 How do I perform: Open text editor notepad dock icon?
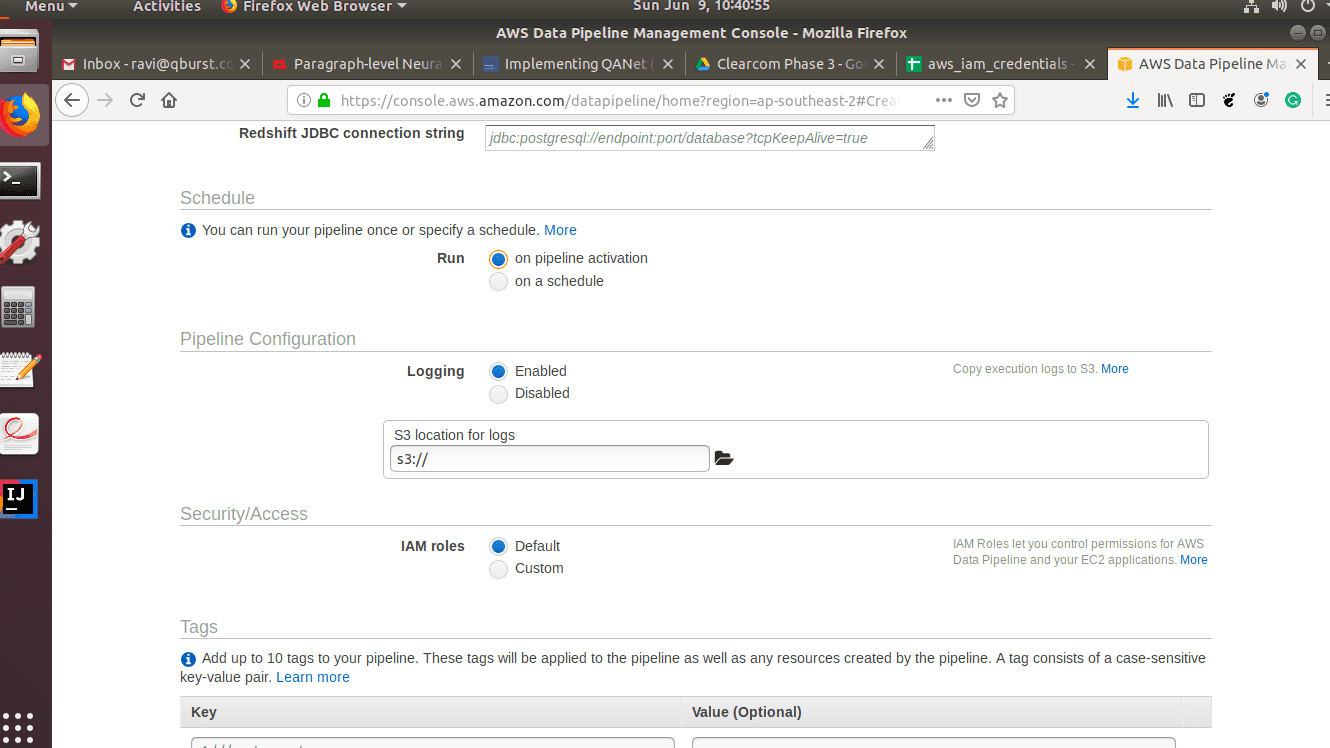20,370
